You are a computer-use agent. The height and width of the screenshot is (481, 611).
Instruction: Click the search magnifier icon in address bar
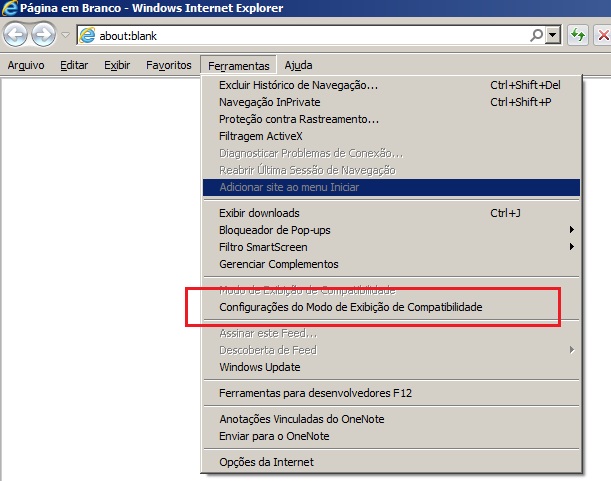point(536,35)
